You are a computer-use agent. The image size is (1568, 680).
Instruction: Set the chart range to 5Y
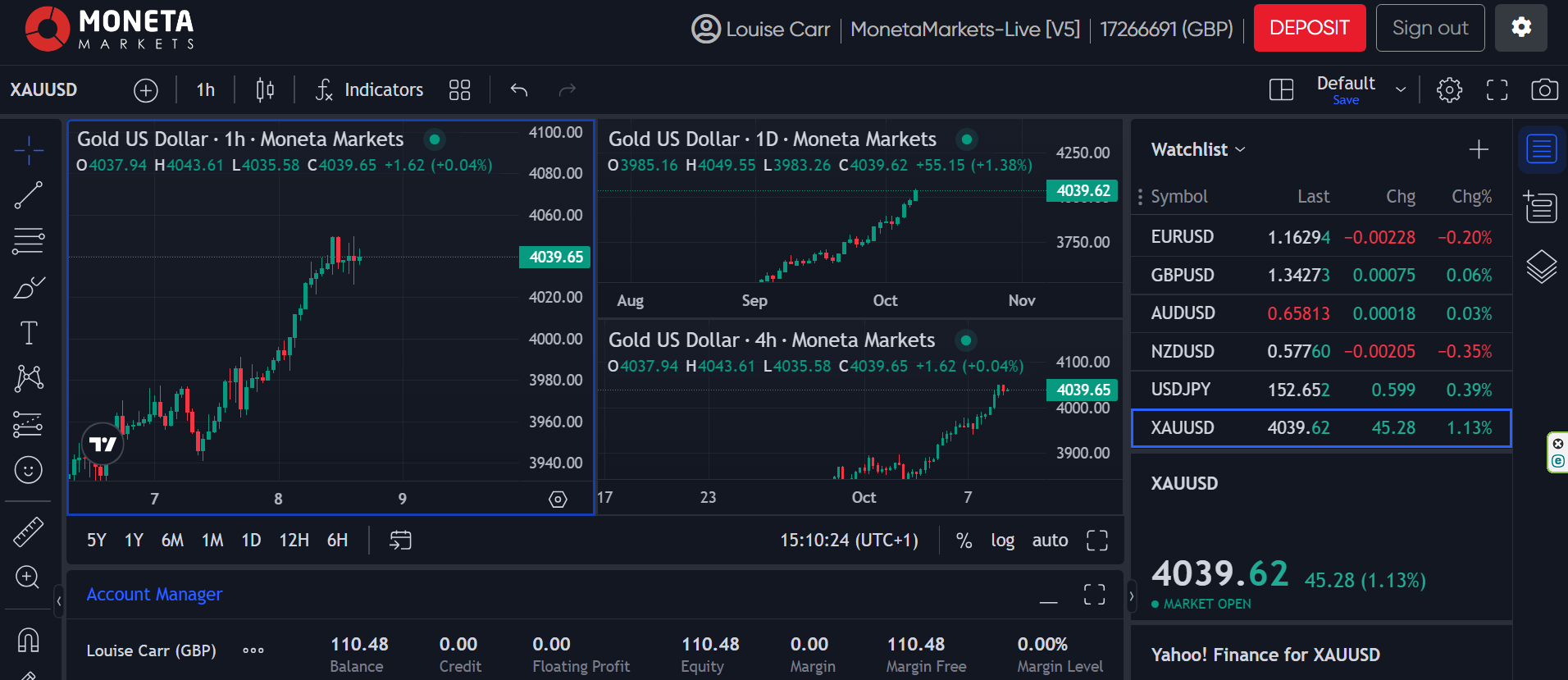click(x=97, y=541)
